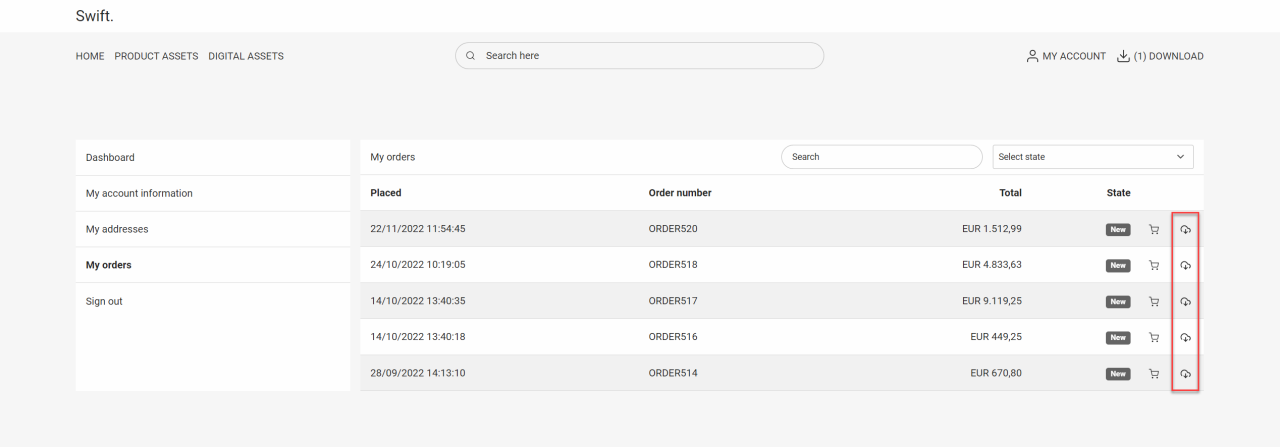The image size is (1280, 447).
Task: Open the (1) Download cart link
Action: (1160, 56)
